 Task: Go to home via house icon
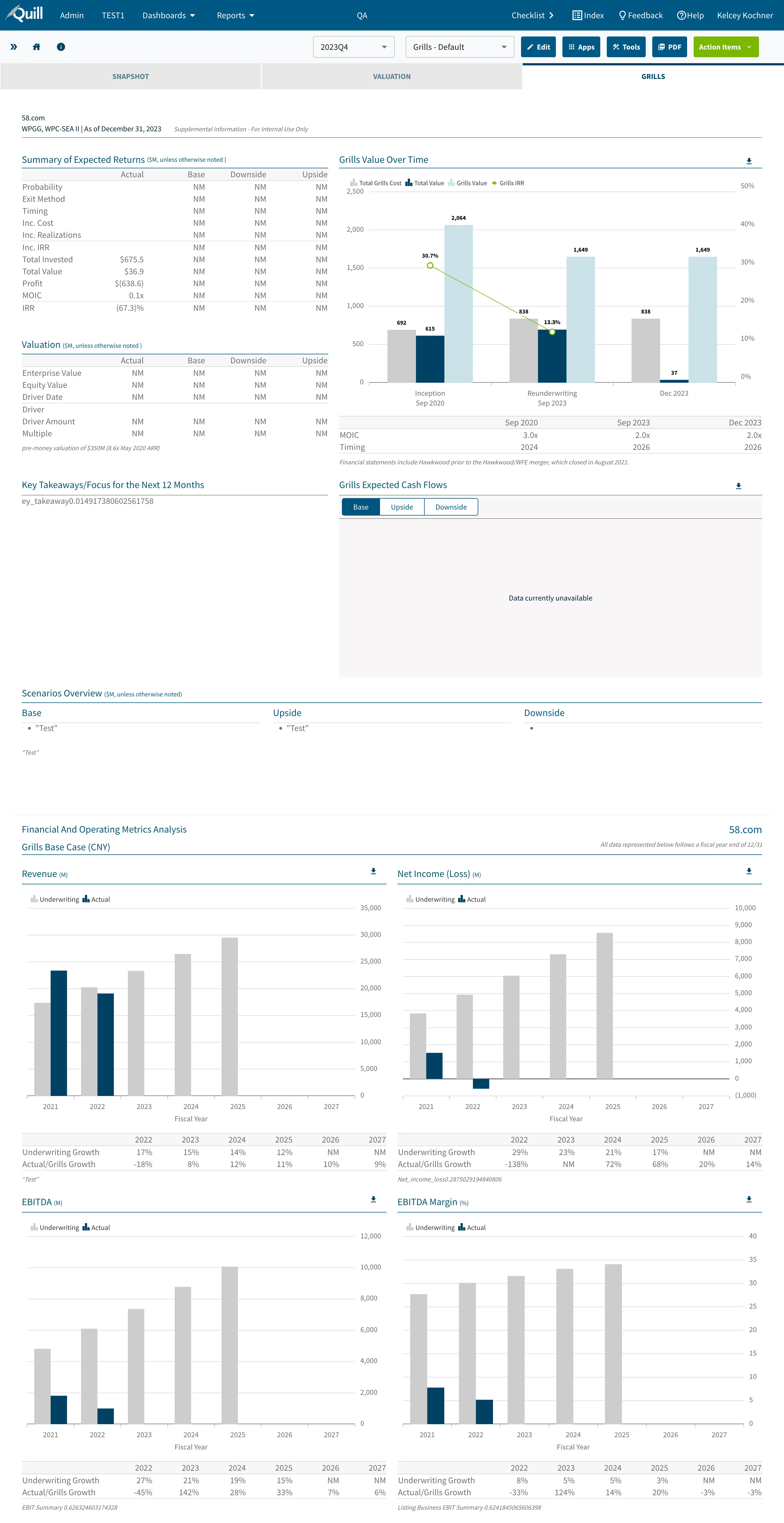(37, 47)
